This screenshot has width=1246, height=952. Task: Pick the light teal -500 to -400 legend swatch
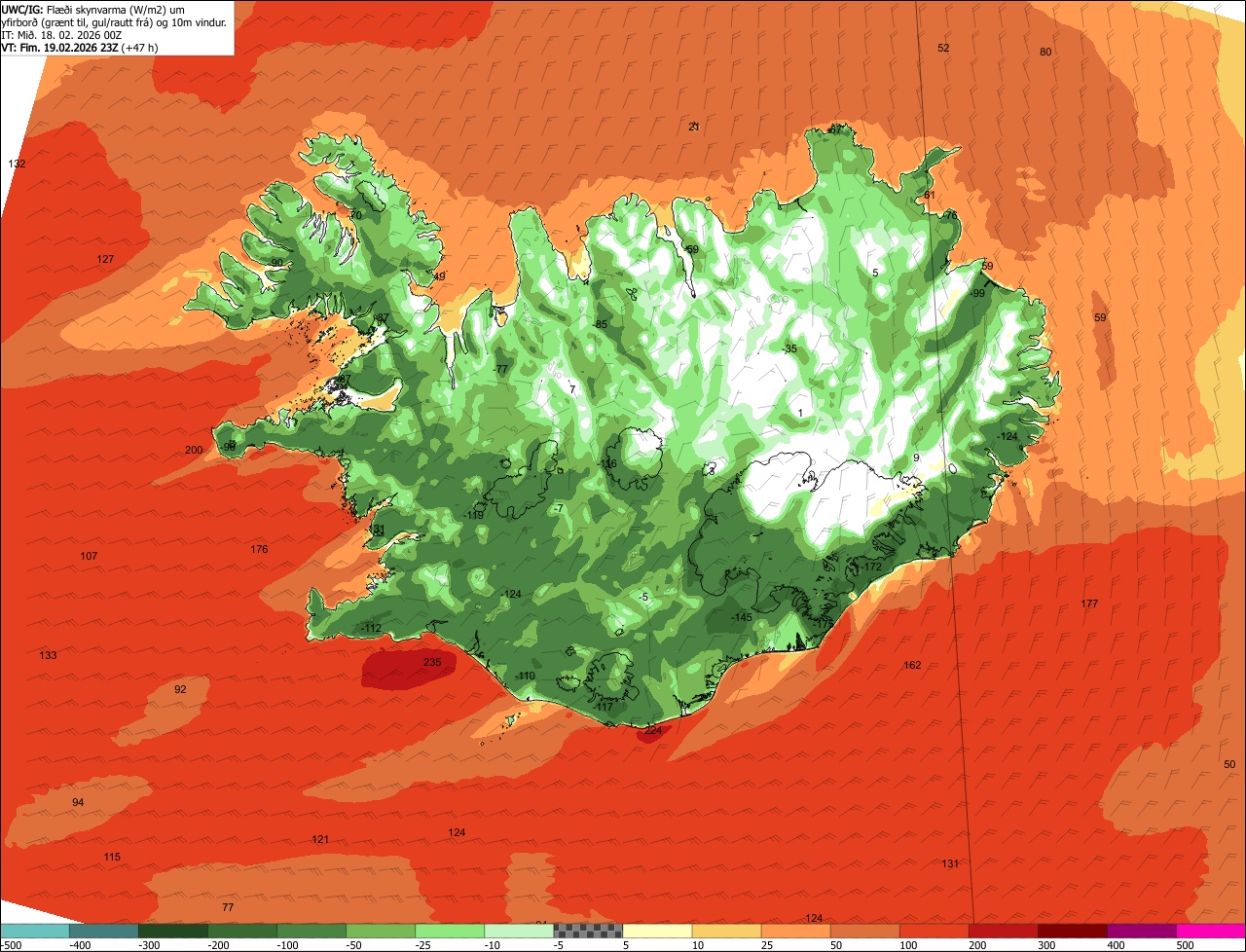click(x=34, y=931)
